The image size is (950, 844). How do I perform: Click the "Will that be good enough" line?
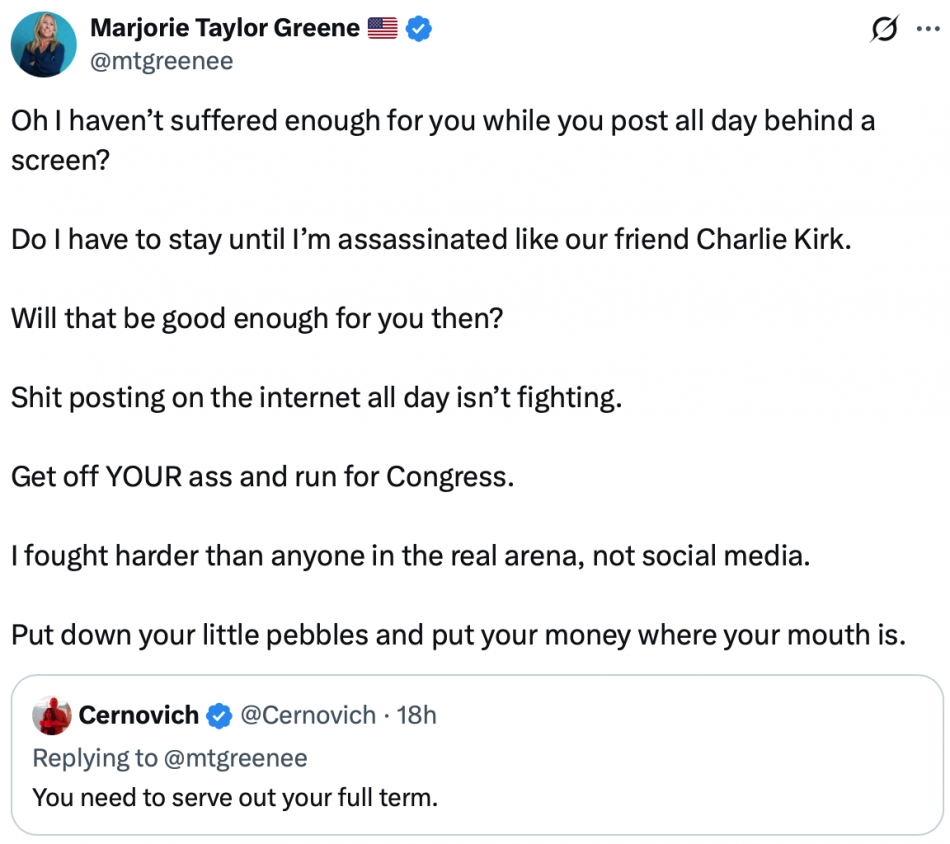[x=257, y=319]
